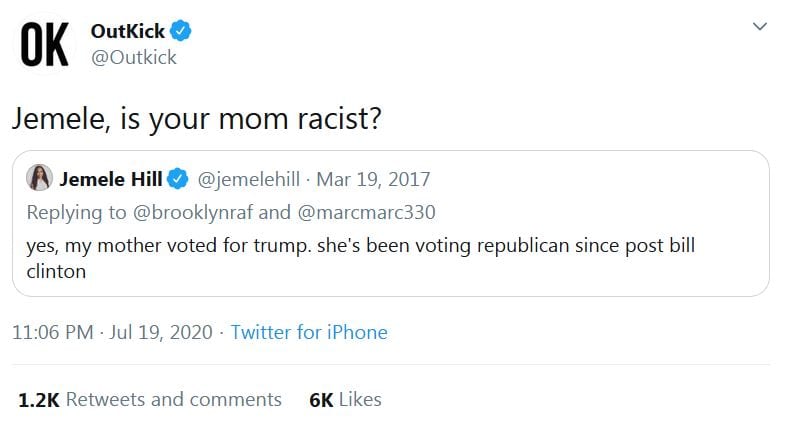Go to the @Outkick handle
Viewport: 789px width, 430px height.
[133, 57]
